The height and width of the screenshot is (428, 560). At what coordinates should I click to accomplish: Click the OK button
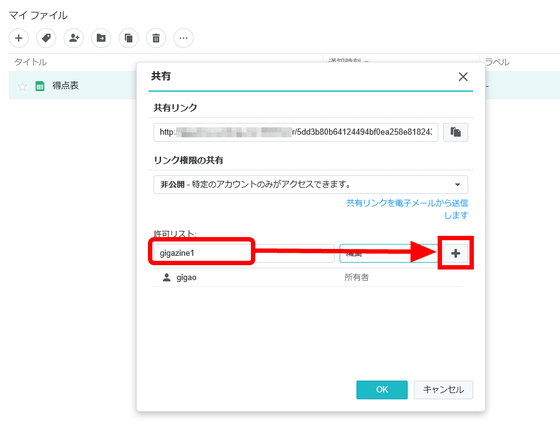tap(382, 389)
